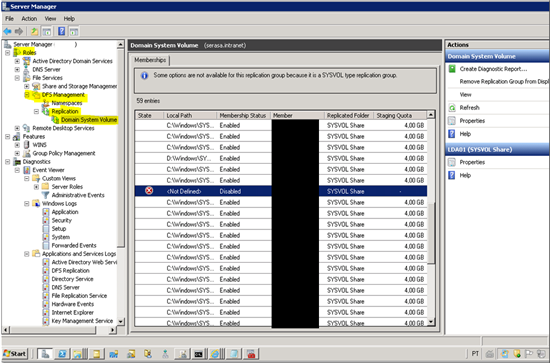
Task: Click the Create Diagnostic Report action icon
Action: click(452, 69)
